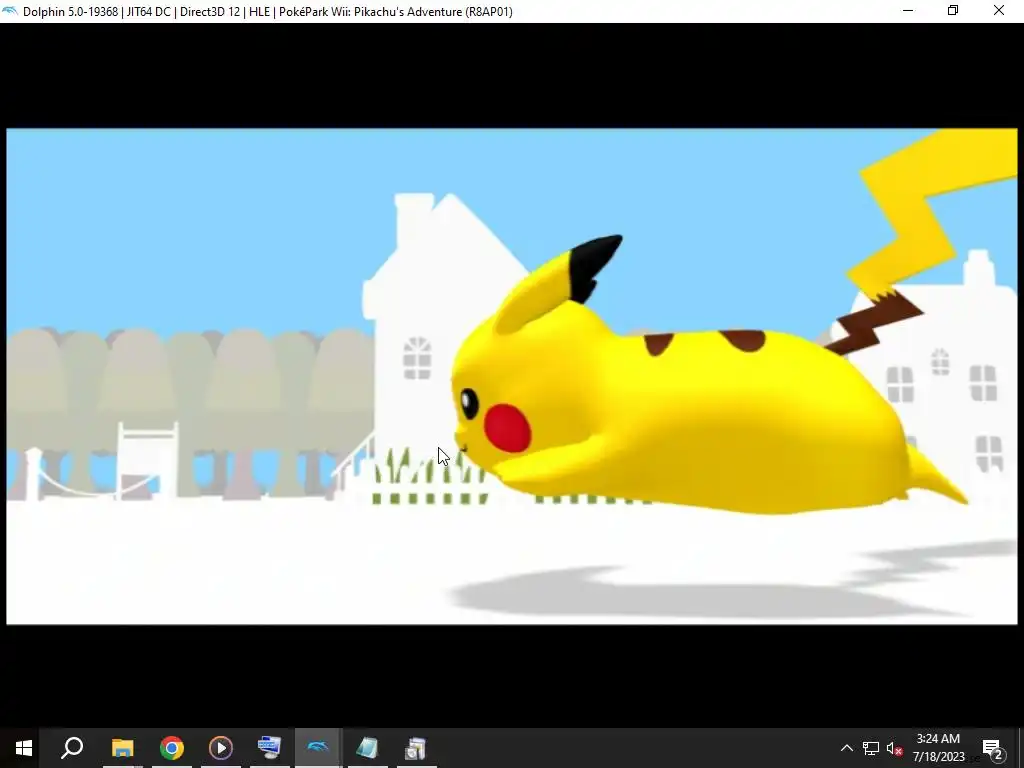The width and height of the screenshot is (1024, 768).
Task: Open File Explorer from the taskbar
Action: tap(122, 748)
